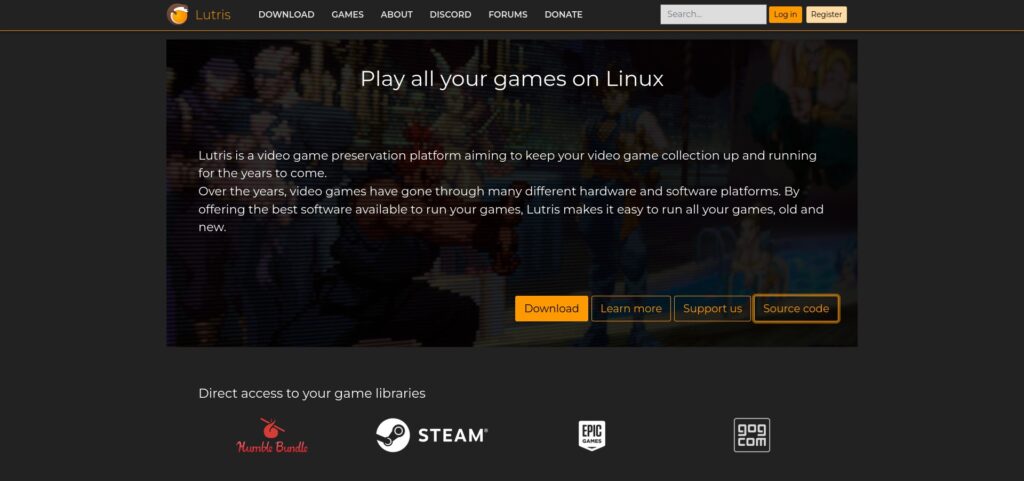Focus the Search input field
Image resolution: width=1024 pixels, height=481 pixels.
click(712, 15)
